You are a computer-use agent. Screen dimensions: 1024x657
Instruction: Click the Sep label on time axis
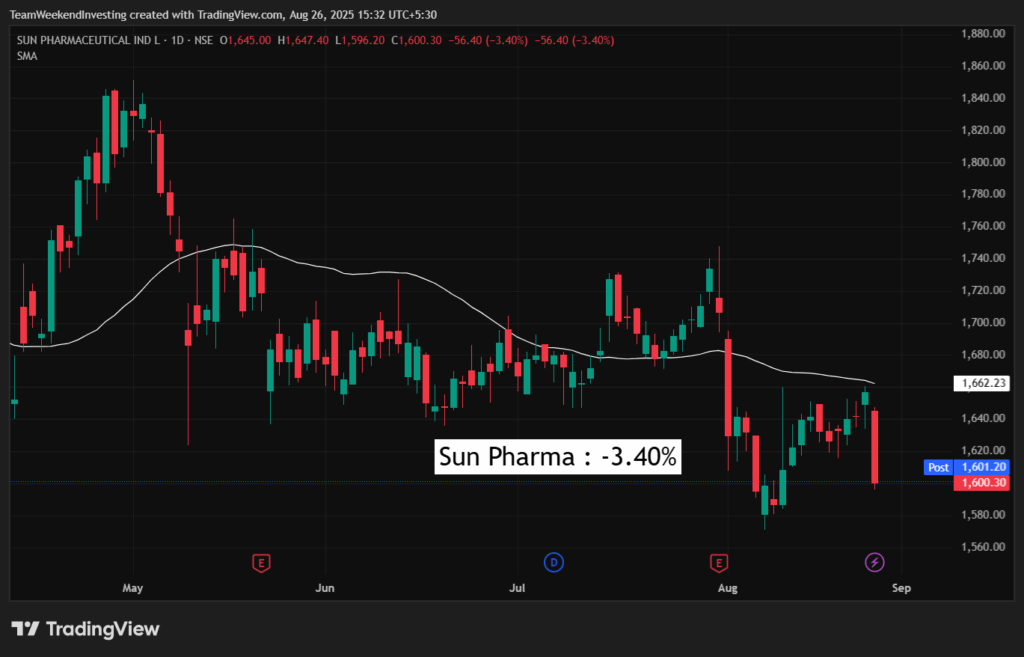point(901,588)
